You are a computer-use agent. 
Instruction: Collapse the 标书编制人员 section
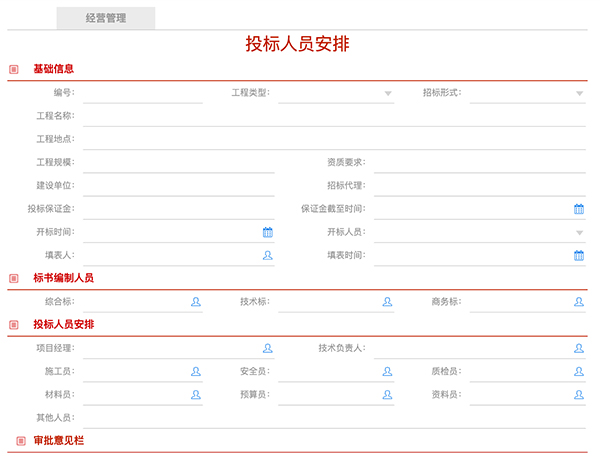14,278
